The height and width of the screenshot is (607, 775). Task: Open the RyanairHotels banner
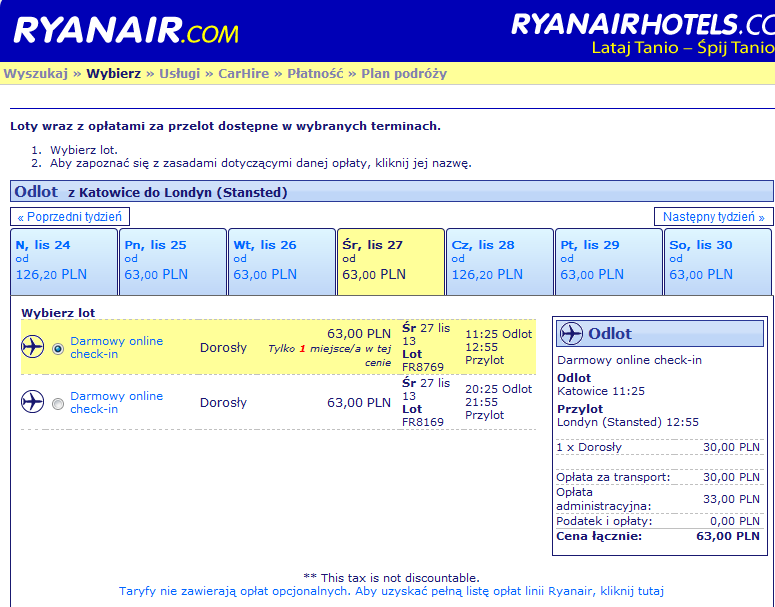click(643, 34)
